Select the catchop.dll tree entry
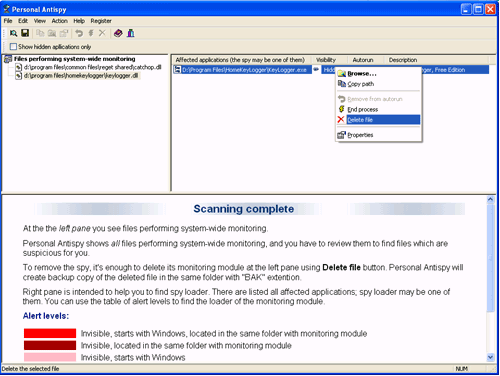Image resolution: width=500 pixels, height=376 pixels. (x=92, y=67)
